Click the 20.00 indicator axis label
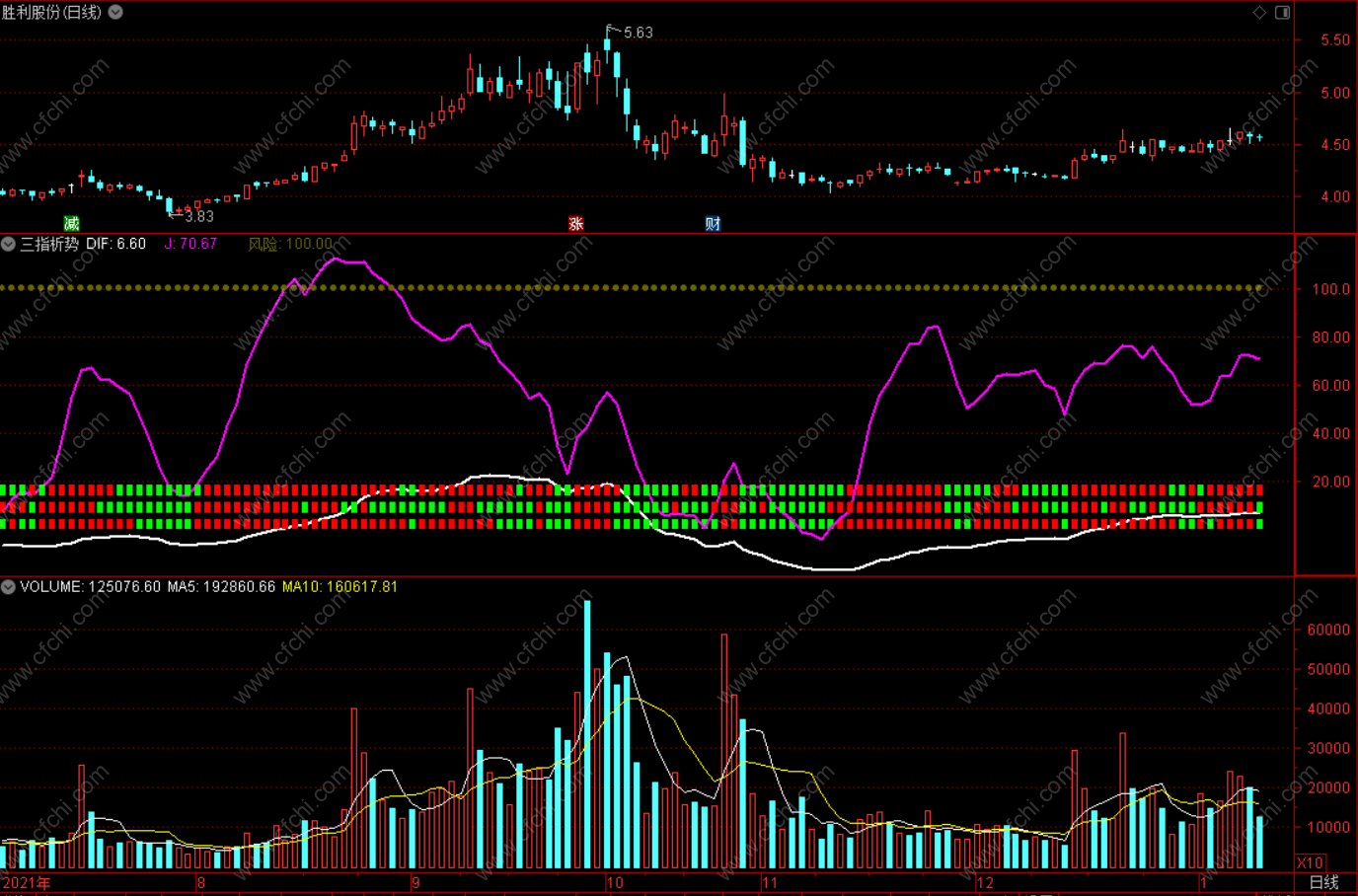Viewport: 1358px width, 896px height. 1331,482
